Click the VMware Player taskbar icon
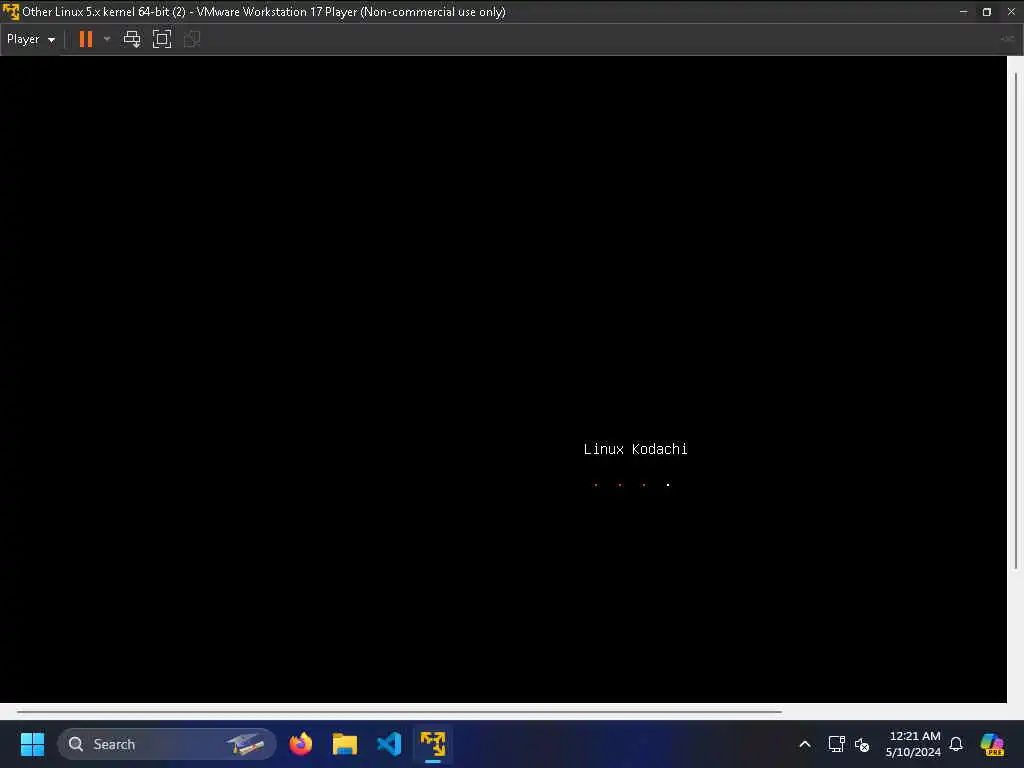 (433, 744)
